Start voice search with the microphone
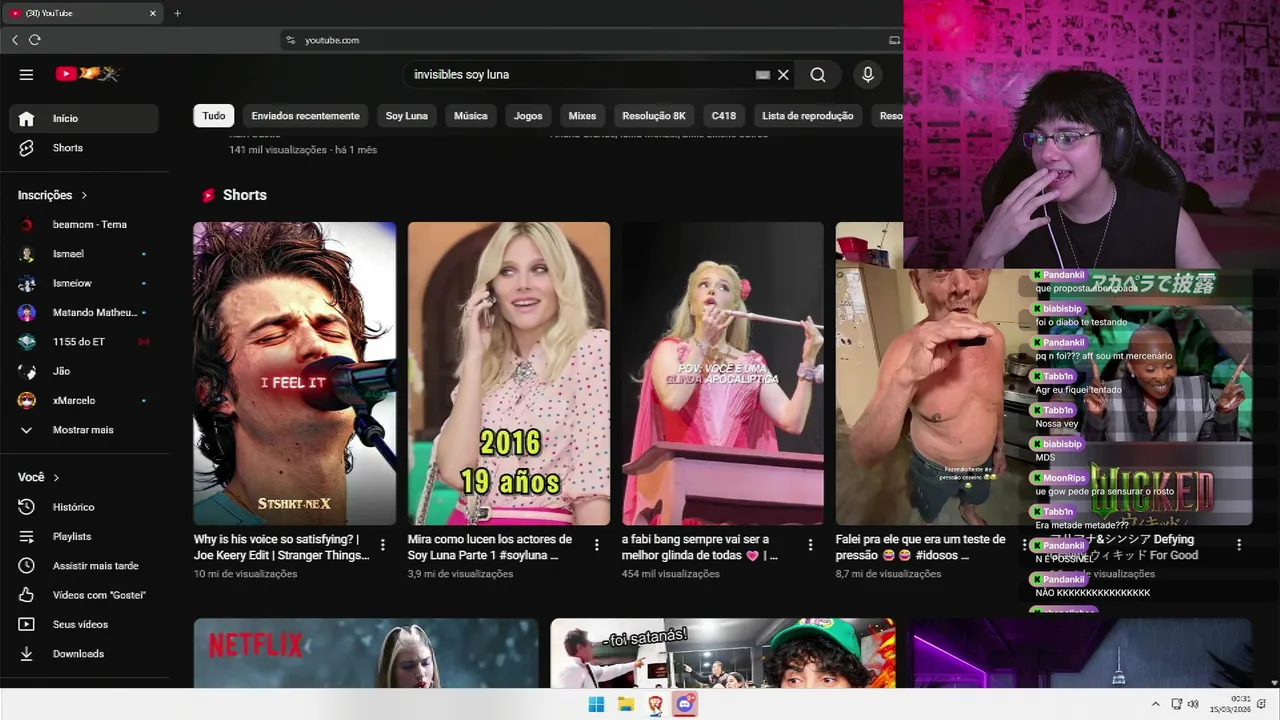The height and width of the screenshot is (720, 1280). point(868,75)
